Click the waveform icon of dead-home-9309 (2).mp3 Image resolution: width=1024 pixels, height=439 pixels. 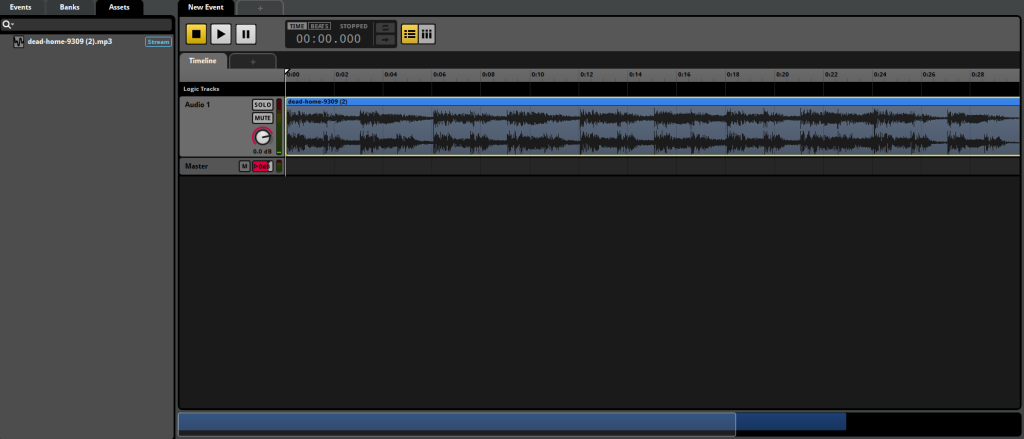point(19,42)
